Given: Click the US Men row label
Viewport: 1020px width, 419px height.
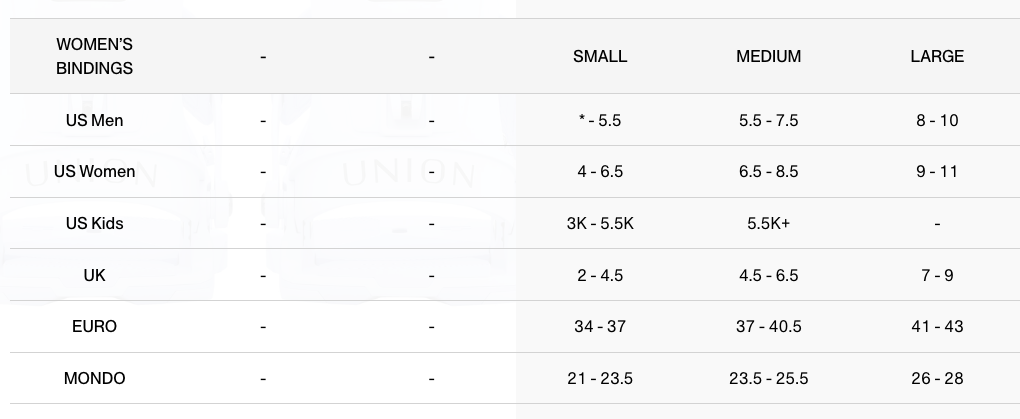Looking at the screenshot, I should pyautogui.click(x=94, y=120).
